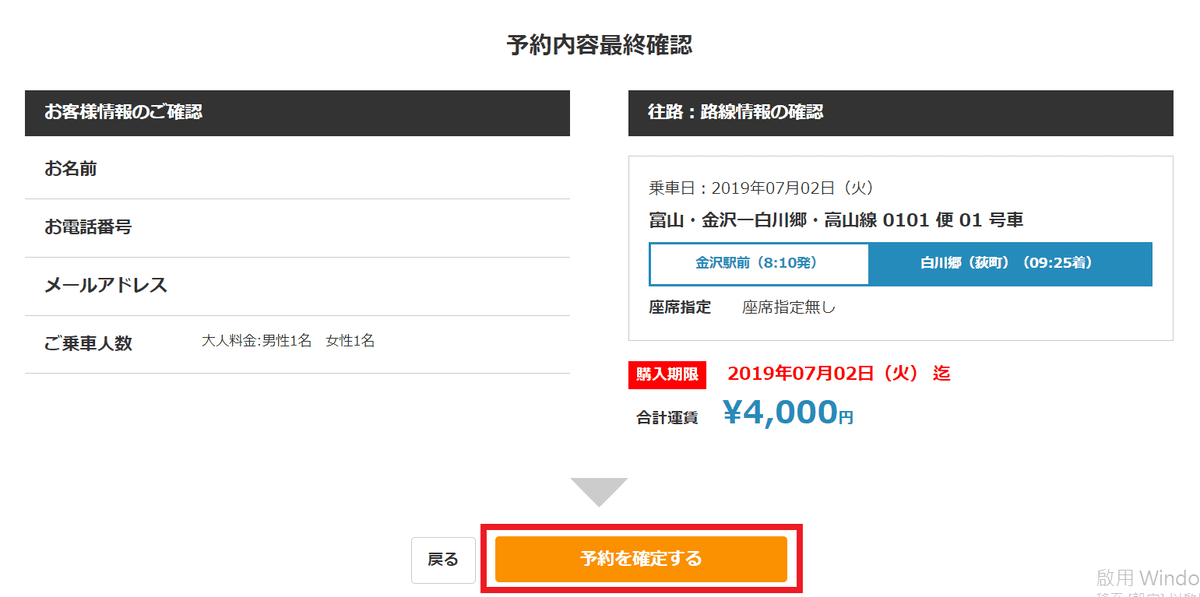Viewport: 1200px width, 597px height.
Task: Click the gray downward triangle arrow
Action: [x=599, y=490]
